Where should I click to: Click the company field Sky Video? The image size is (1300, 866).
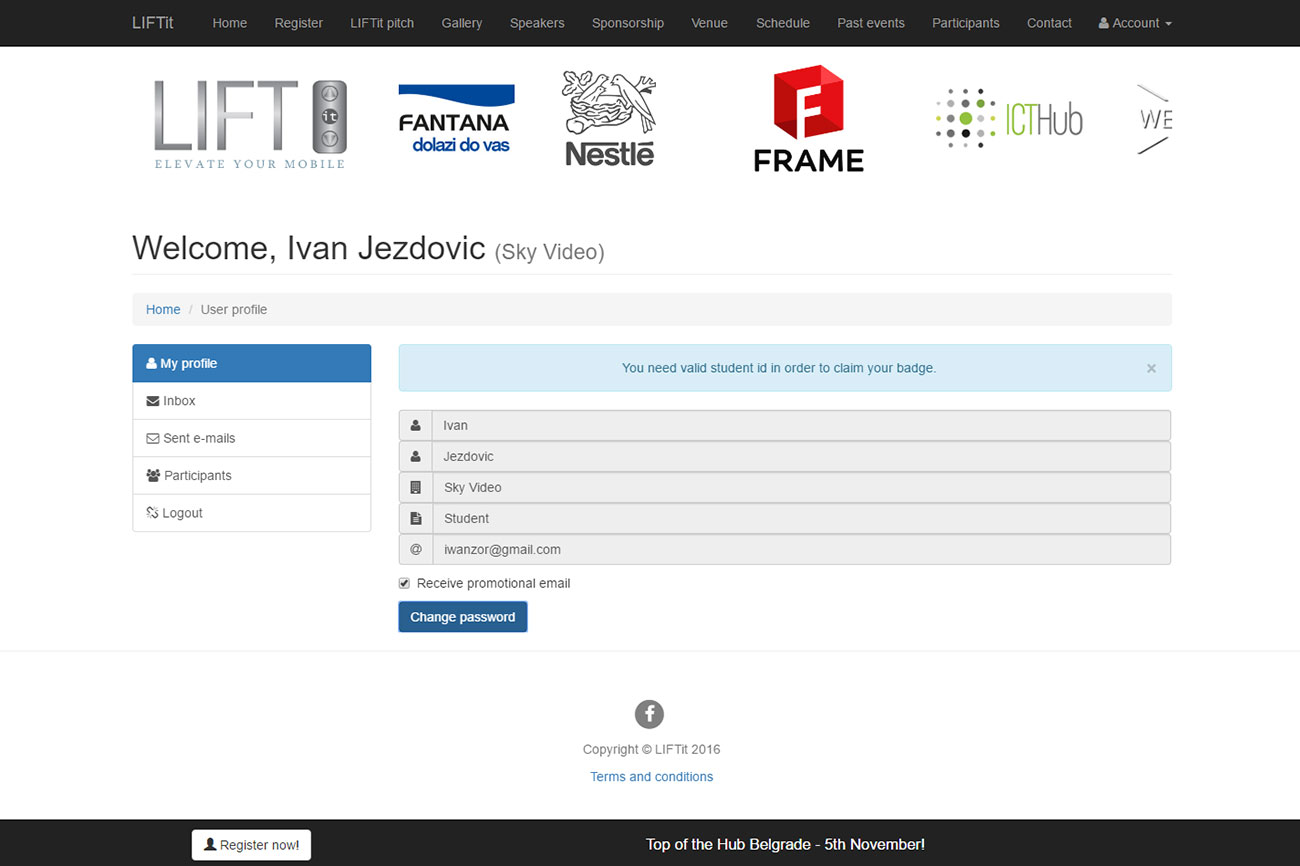tap(801, 487)
